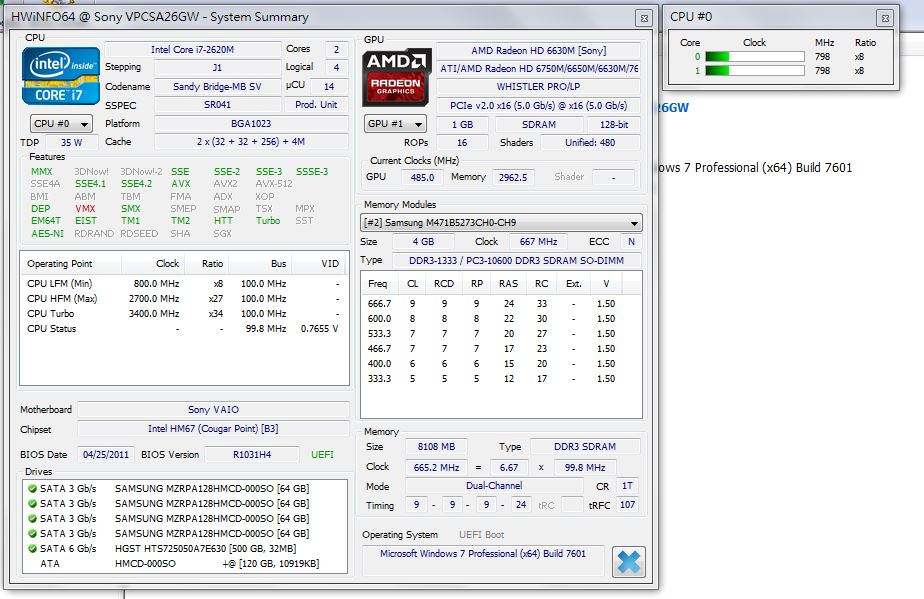Select the CPU Turbo row
The height and width of the screenshot is (599, 924).
click(184, 314)
